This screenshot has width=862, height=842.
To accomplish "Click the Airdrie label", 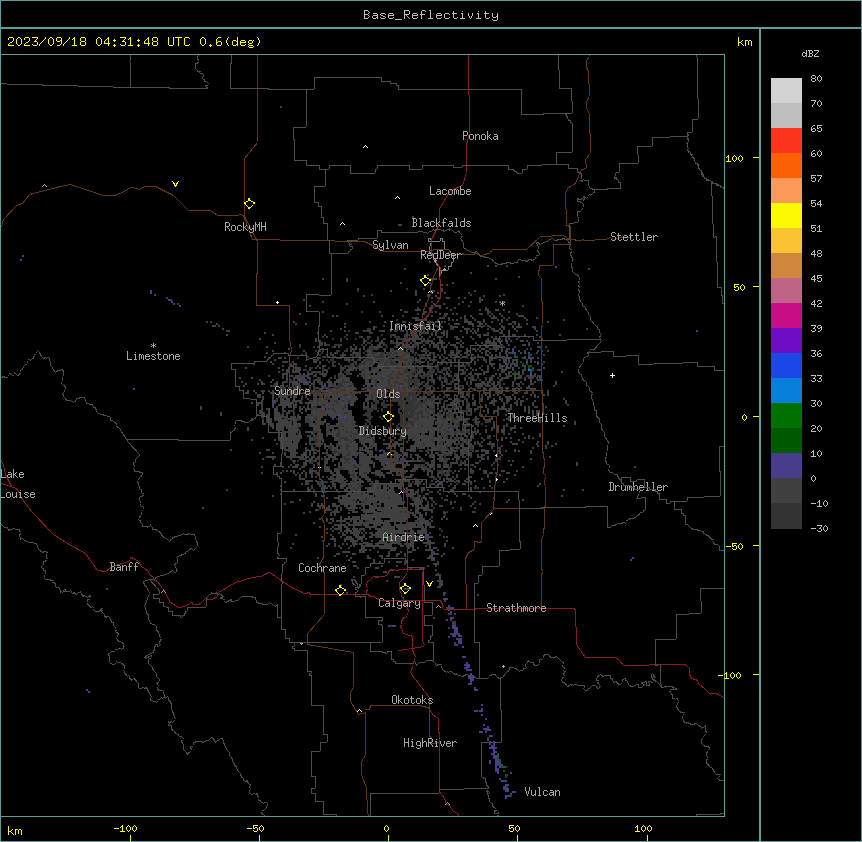I will click(x=404, y=537).
